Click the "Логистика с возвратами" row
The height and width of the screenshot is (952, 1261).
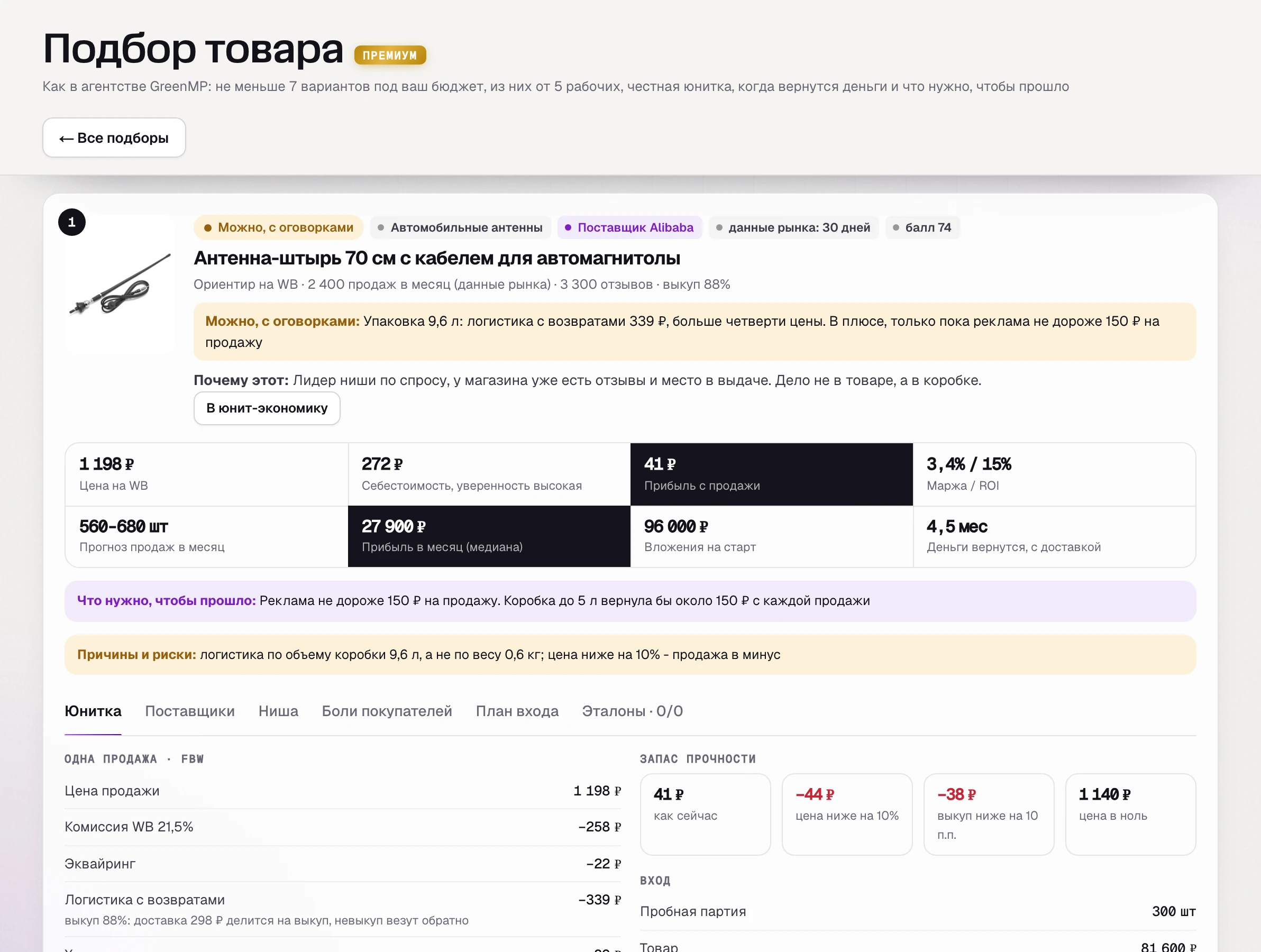point(343,909)
